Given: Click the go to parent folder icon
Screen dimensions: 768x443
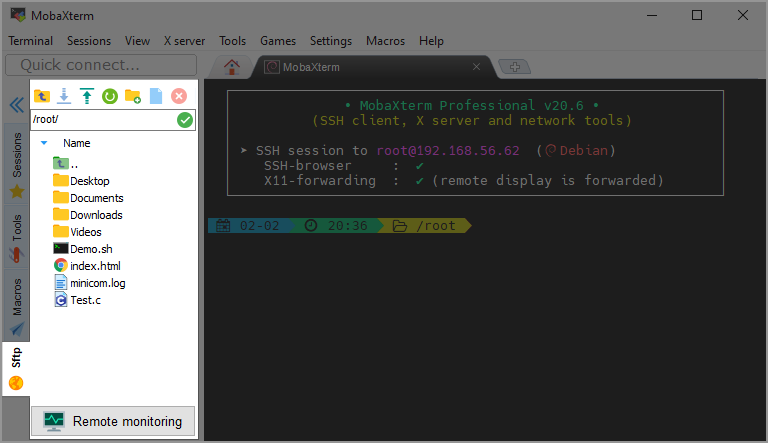Looking at the screenshot, I should coord(41,96).
